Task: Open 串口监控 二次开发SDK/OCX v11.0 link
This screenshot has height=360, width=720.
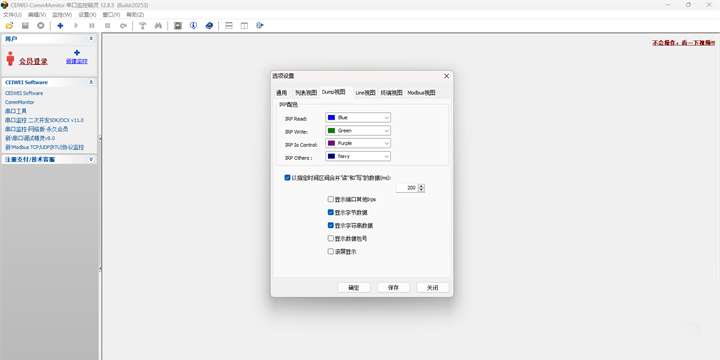Action: (x=44, y=120)
